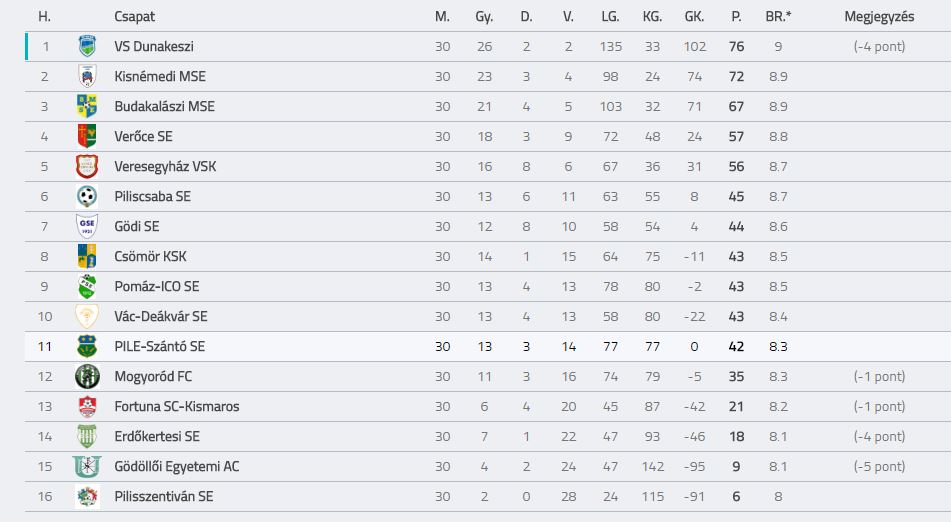Viewport: 951px width, 522px height.
Task: Select the Pilisszentiván SE team name
Action: point(164,497)
